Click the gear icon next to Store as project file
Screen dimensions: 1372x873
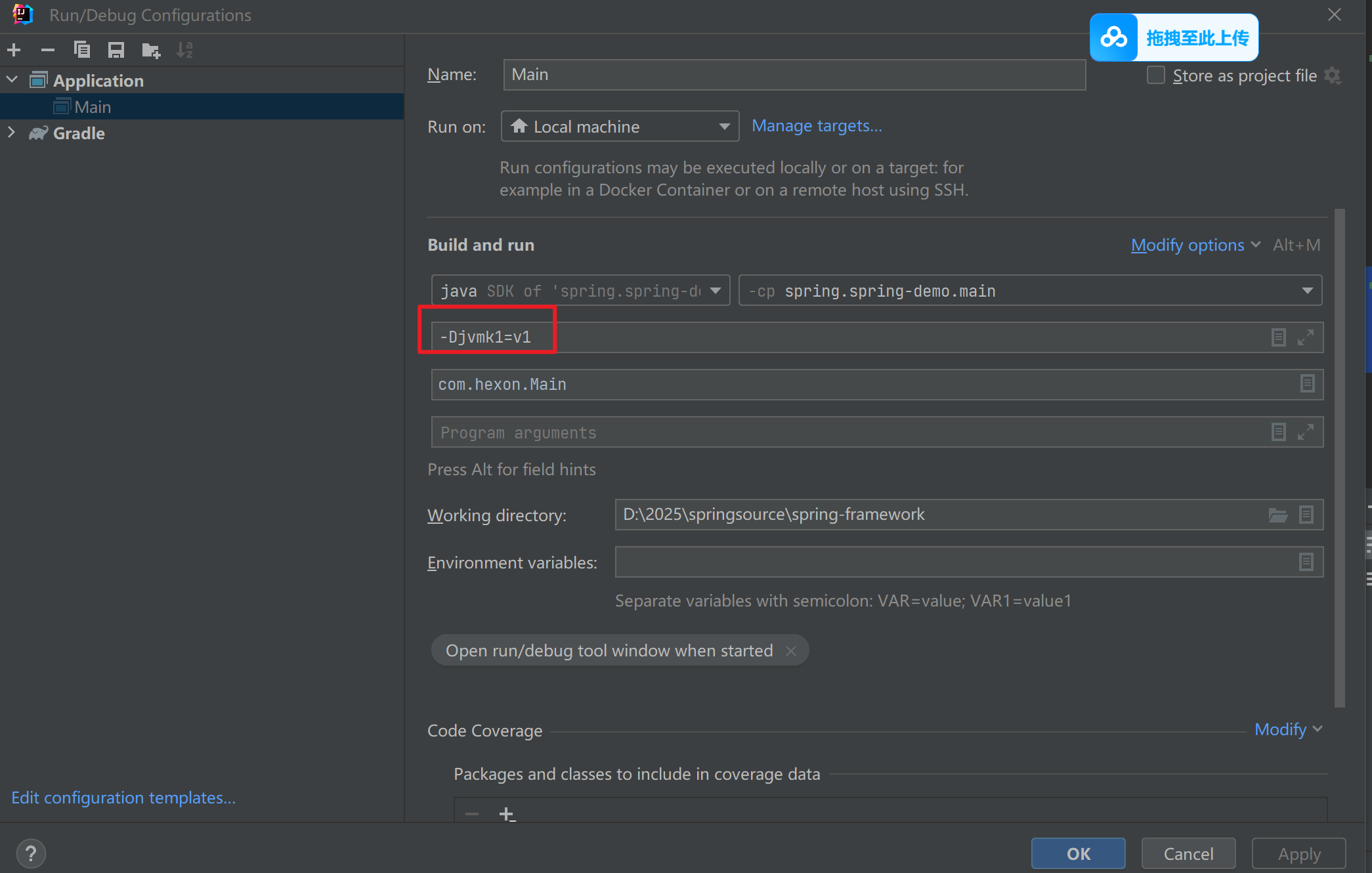1333,75
